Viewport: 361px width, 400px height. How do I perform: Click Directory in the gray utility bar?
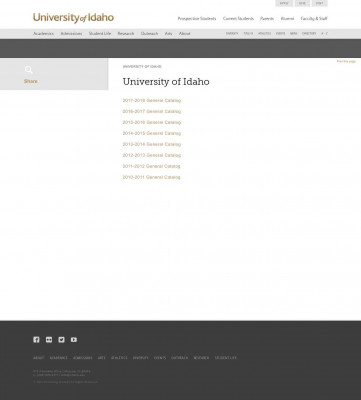pyautogui.click(x=309, y=34)
